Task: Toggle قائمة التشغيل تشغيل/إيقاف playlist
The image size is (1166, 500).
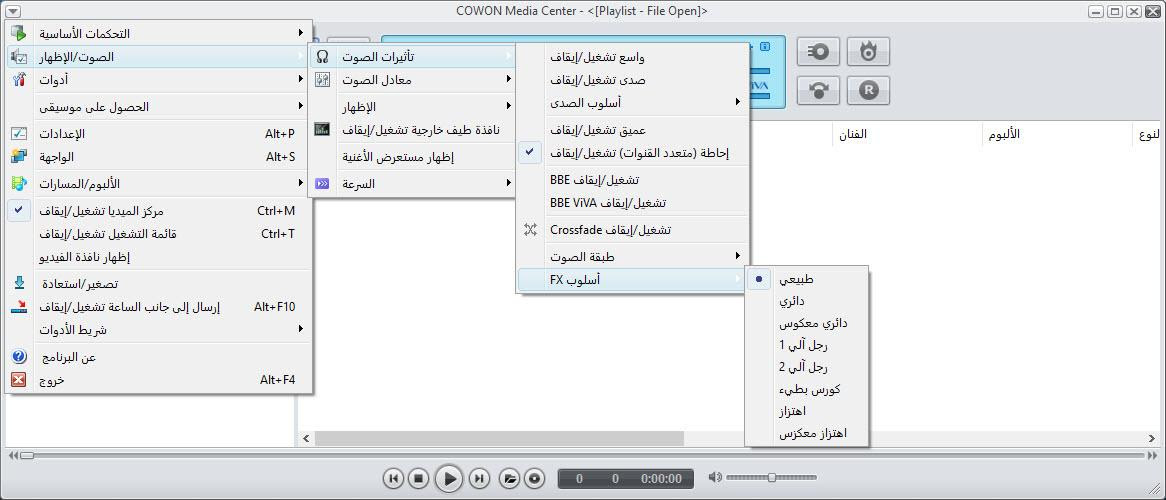Action: pos(158,234)
